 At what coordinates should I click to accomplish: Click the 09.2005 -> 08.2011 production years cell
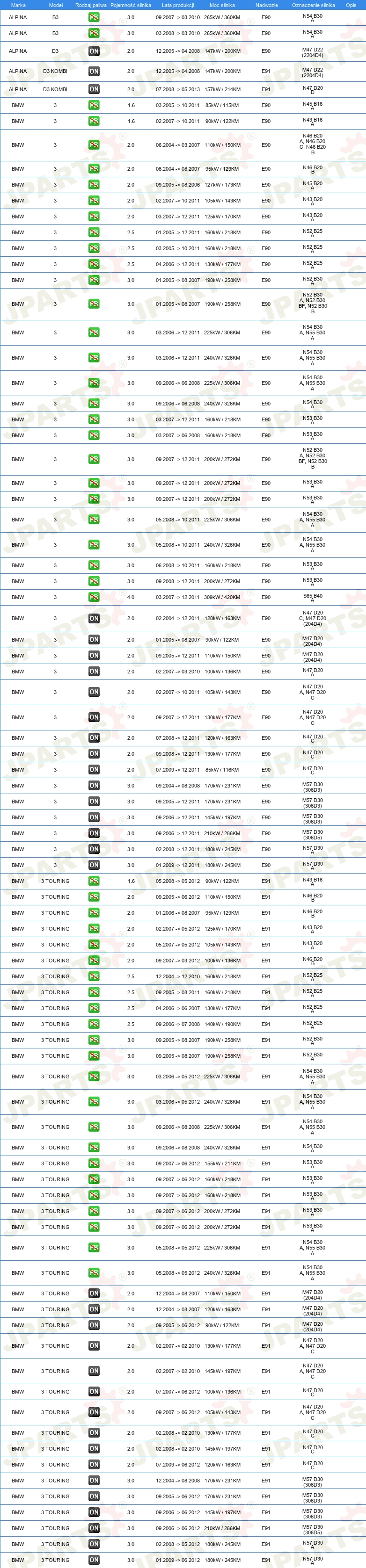(178, 992)
